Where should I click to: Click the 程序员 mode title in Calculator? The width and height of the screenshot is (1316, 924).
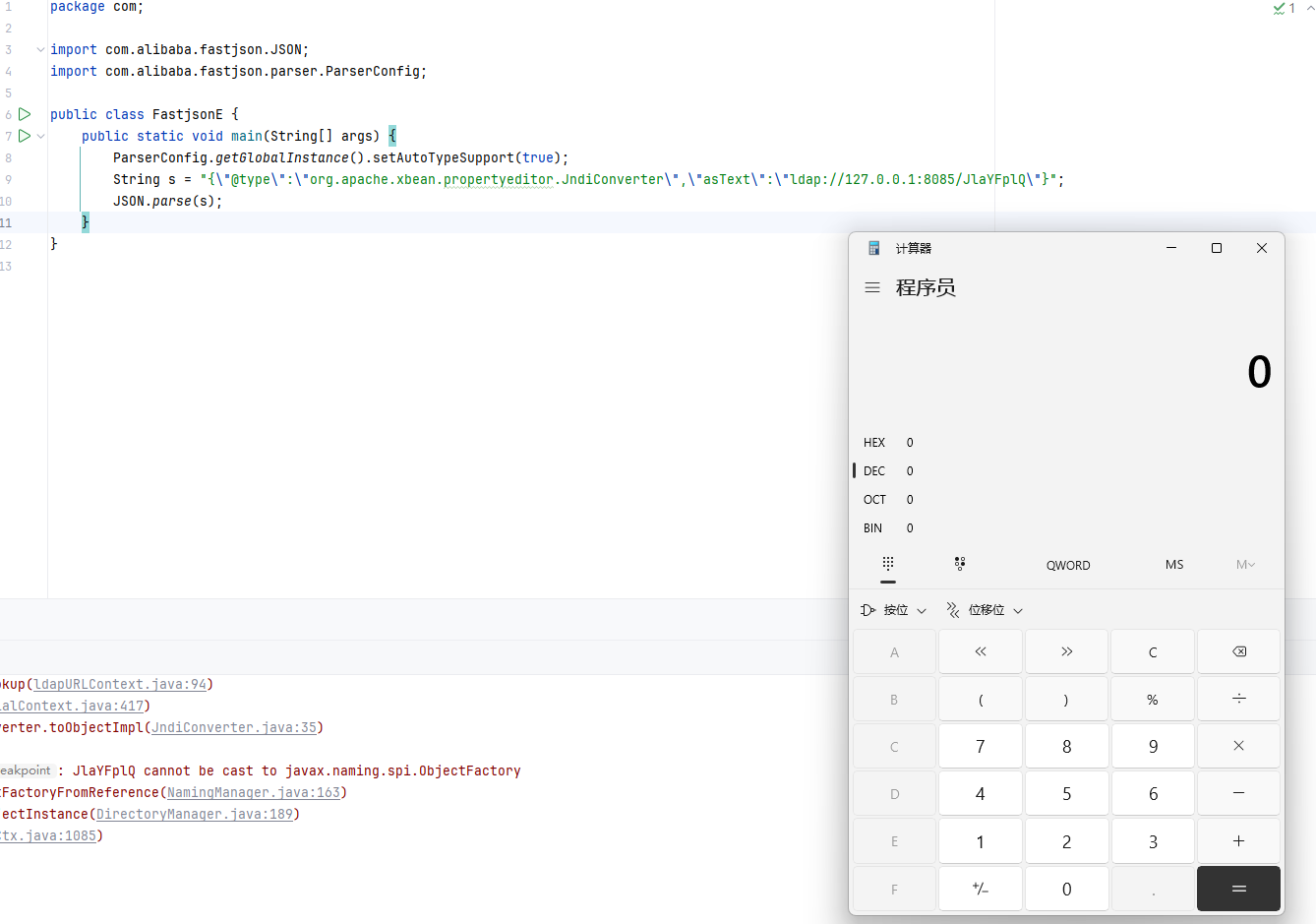(x=926, y=287)
